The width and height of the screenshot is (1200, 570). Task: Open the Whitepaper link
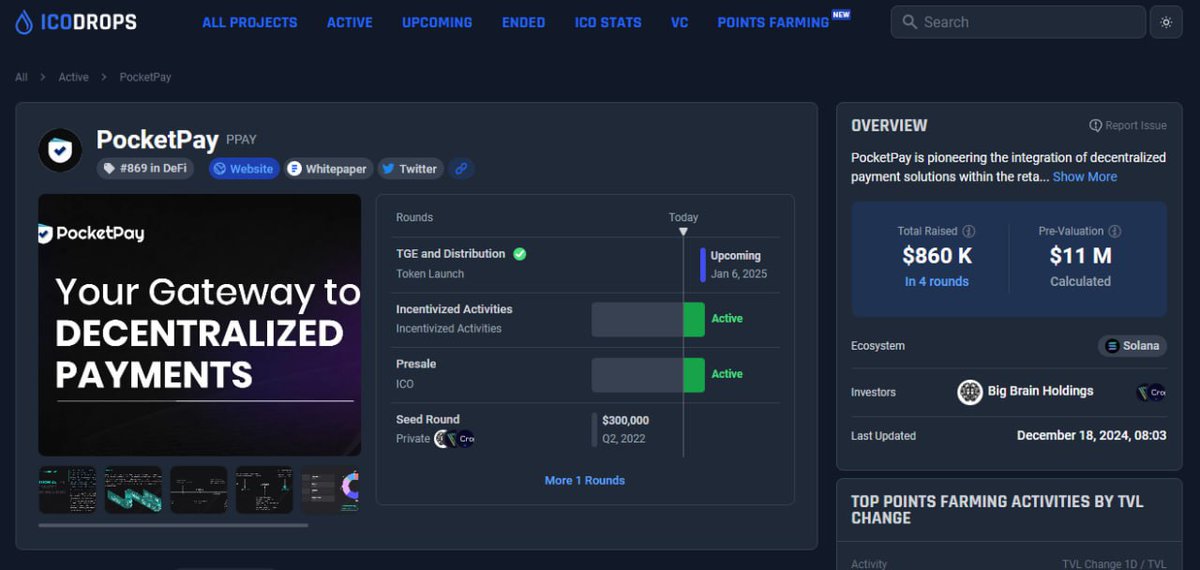coord(328,169)
